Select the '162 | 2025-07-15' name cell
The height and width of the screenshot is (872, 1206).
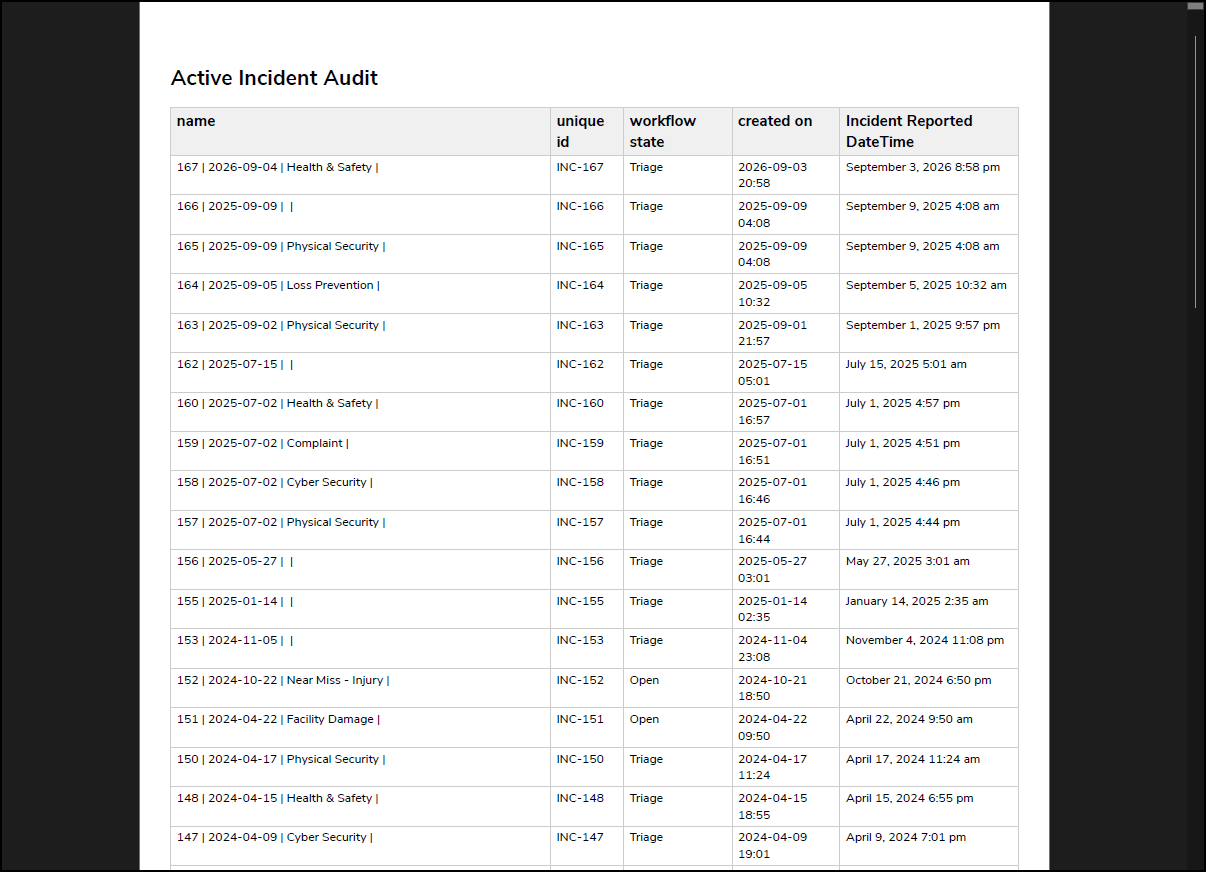tap(360, 372)
